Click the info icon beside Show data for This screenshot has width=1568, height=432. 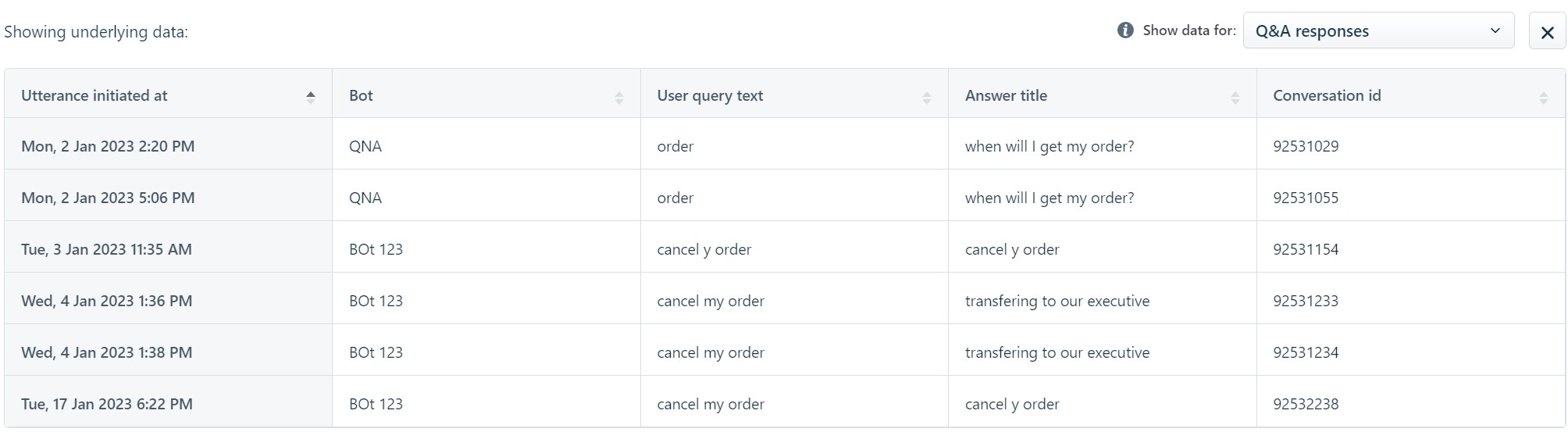(1125, 30)
